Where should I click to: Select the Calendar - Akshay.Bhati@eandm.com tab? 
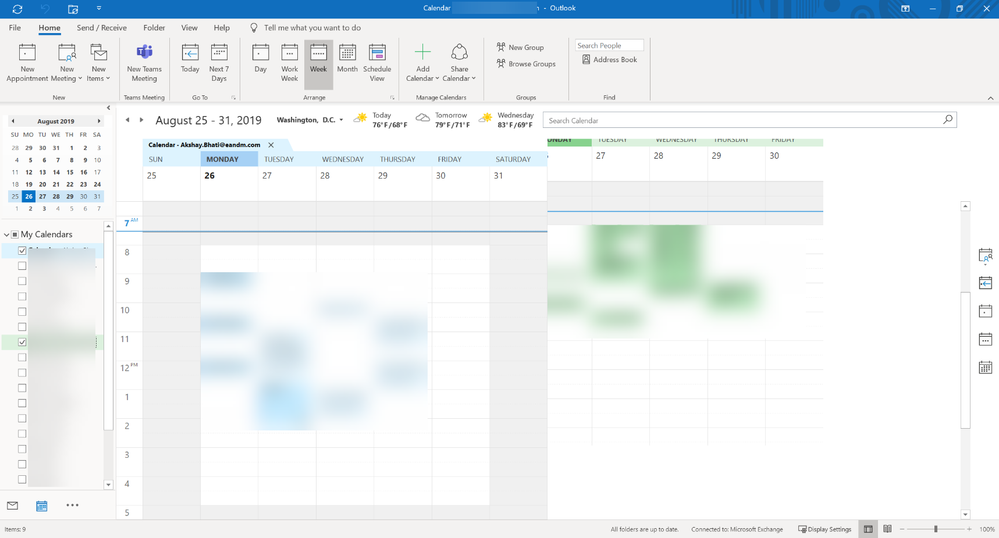(205, 145)
